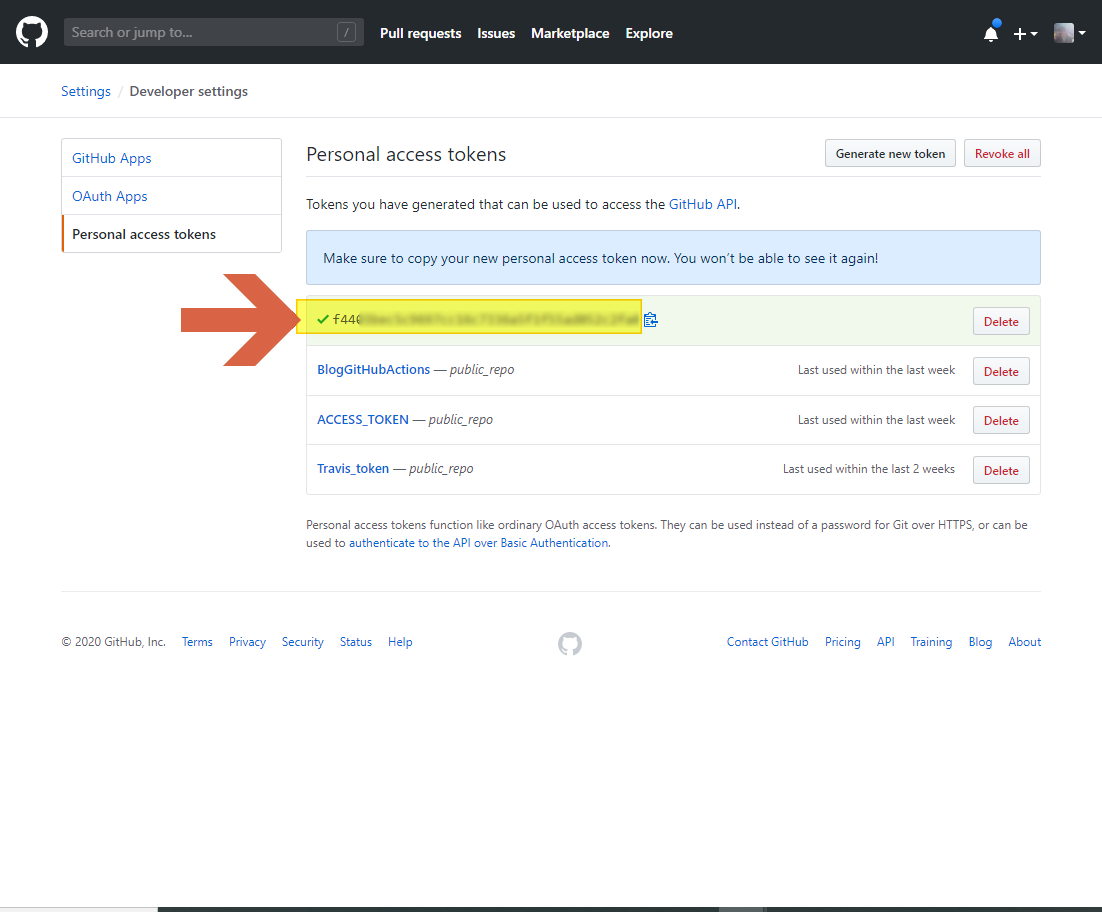Viewport: 1102px width, 912px height.
Task: Go to Marketplace
Action: coord(570,33)
